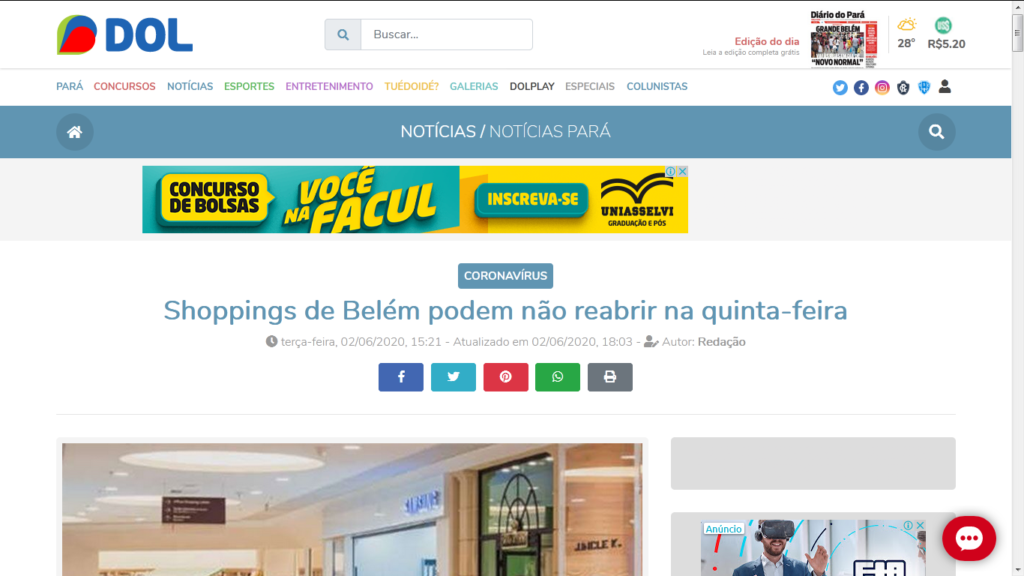Open user account icon in navigation

[945, 87]
